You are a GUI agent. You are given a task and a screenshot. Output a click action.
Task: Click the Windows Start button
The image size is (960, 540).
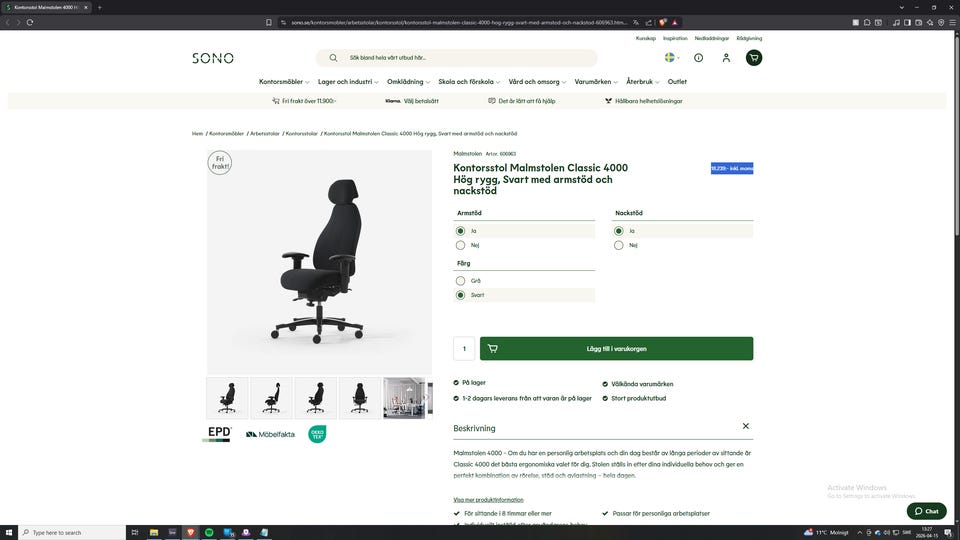[9, 532]
